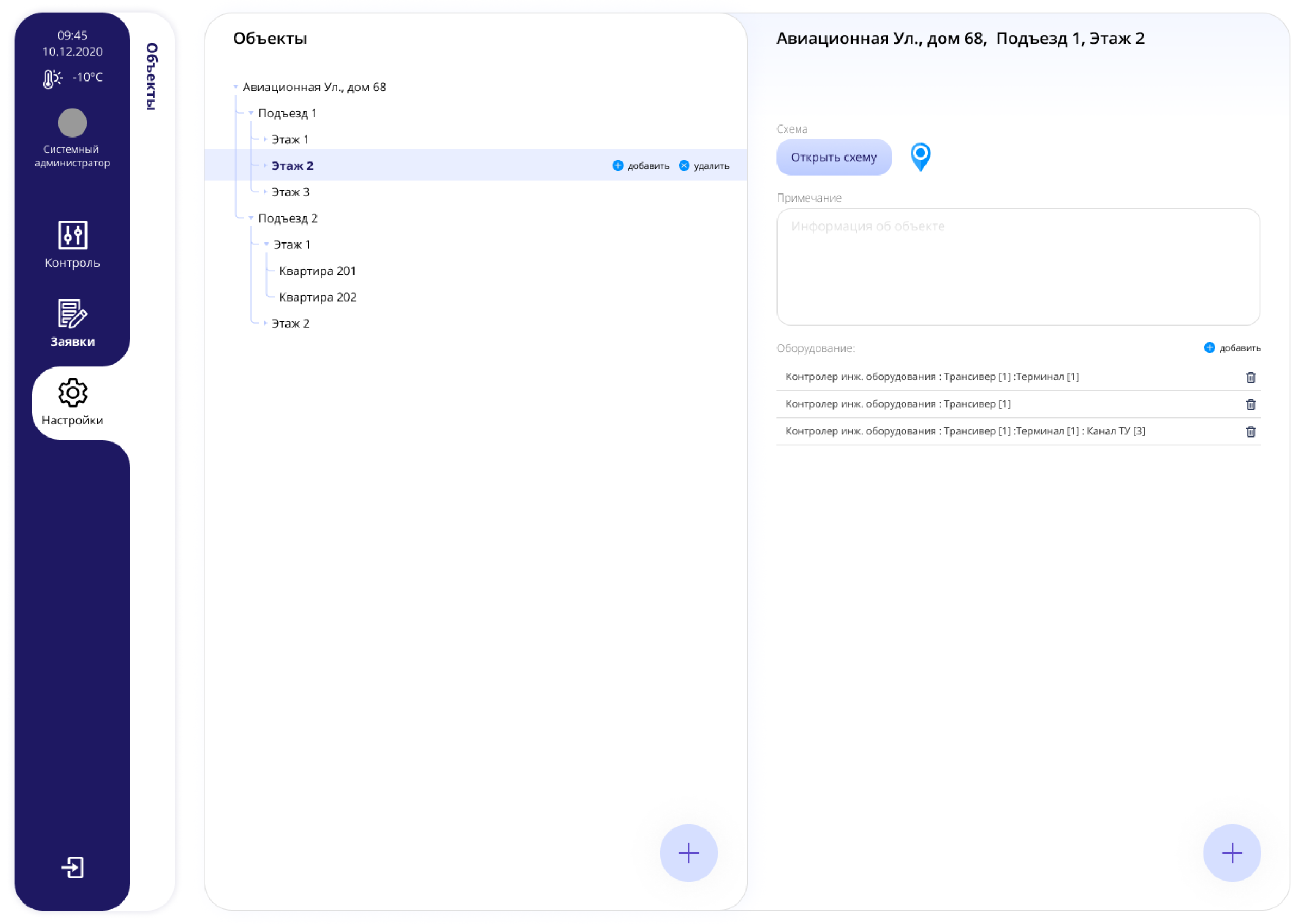Click добавить next to Оборудование
Image resolution: width=1305 pixels, height=924 pixels.
[1232, 348]
